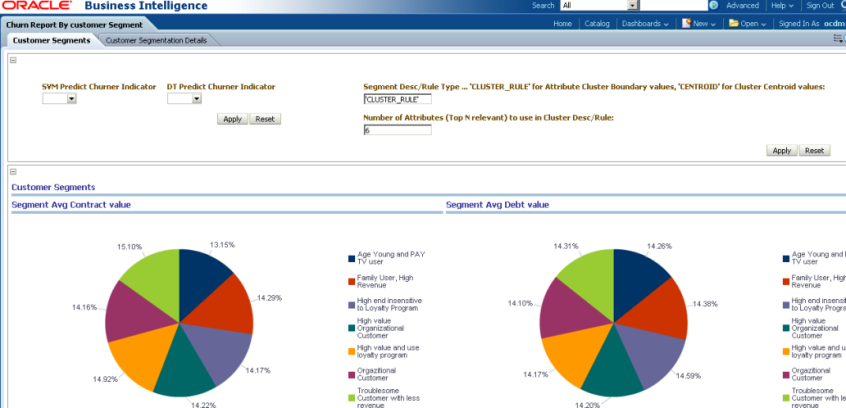846x408 pixels.
Task: Apply the churner indicator prompts
Action: click(x=232, y=119)
